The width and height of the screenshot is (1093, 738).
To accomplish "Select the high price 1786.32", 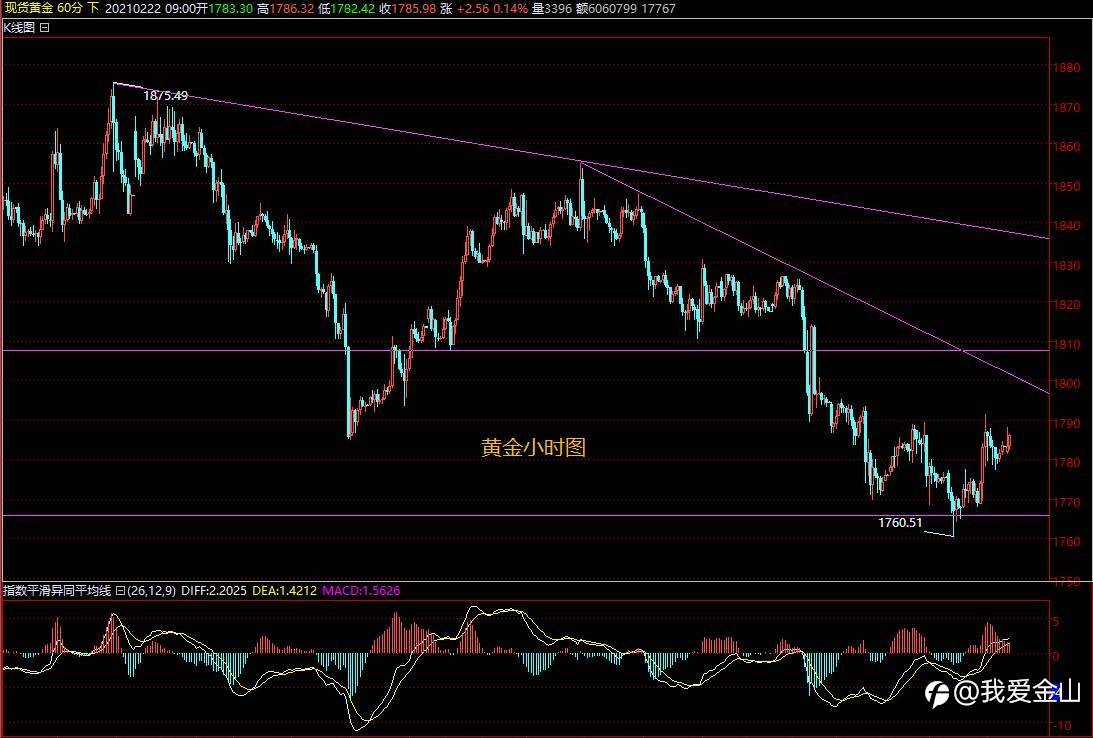I will click(x=291, y=8).
